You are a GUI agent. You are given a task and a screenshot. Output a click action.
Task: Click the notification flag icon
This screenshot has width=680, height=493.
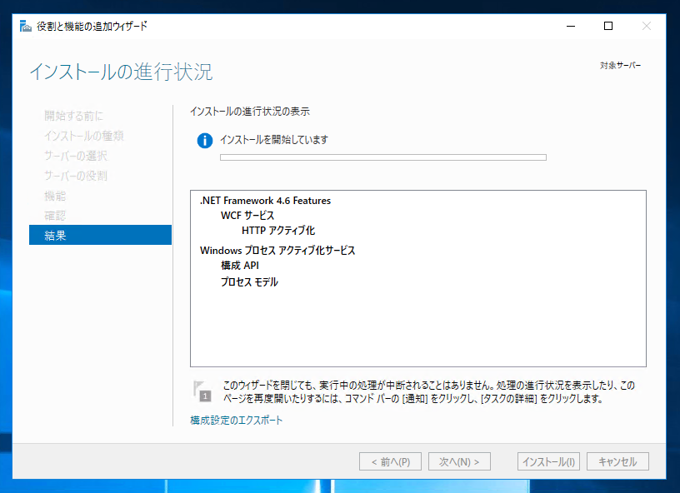[202, 391]
